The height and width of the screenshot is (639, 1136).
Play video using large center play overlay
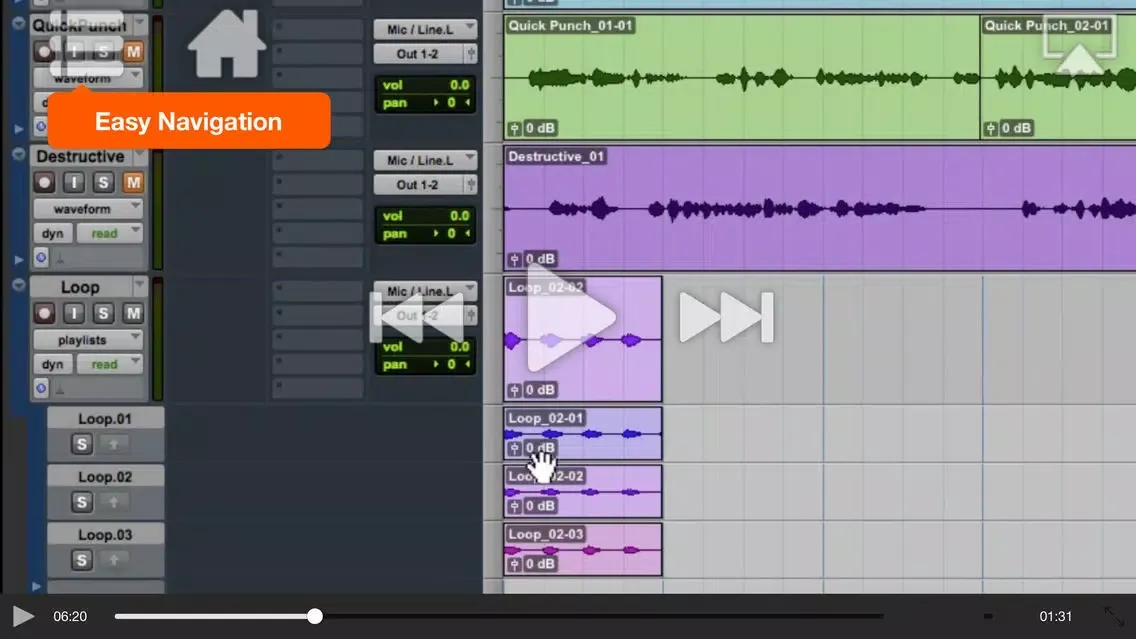click(572, 317)
